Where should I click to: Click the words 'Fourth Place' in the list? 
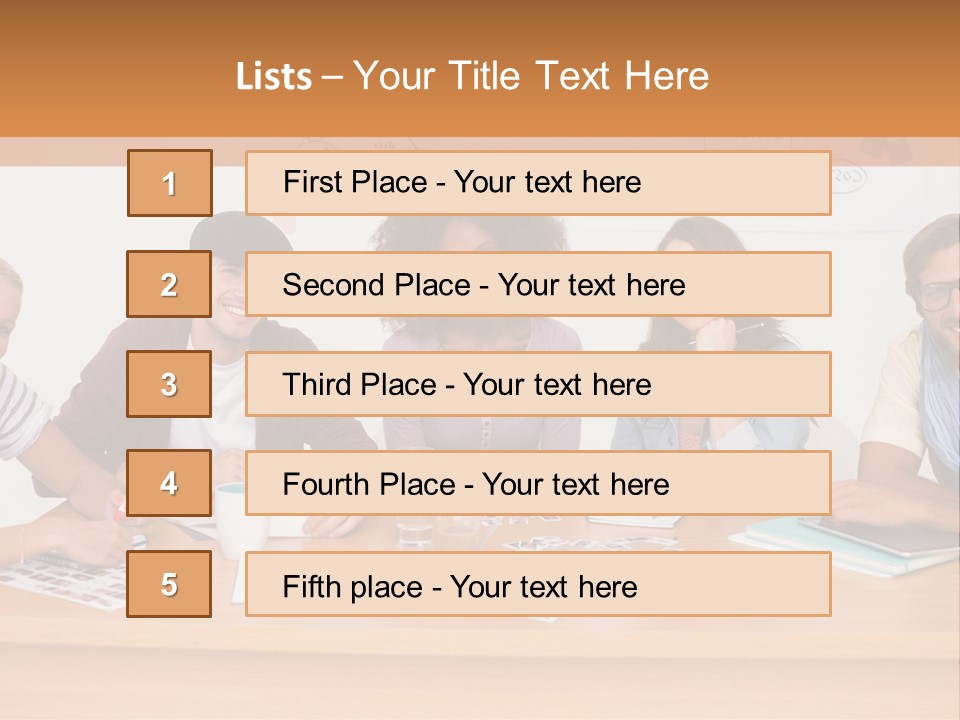point(369,484)
